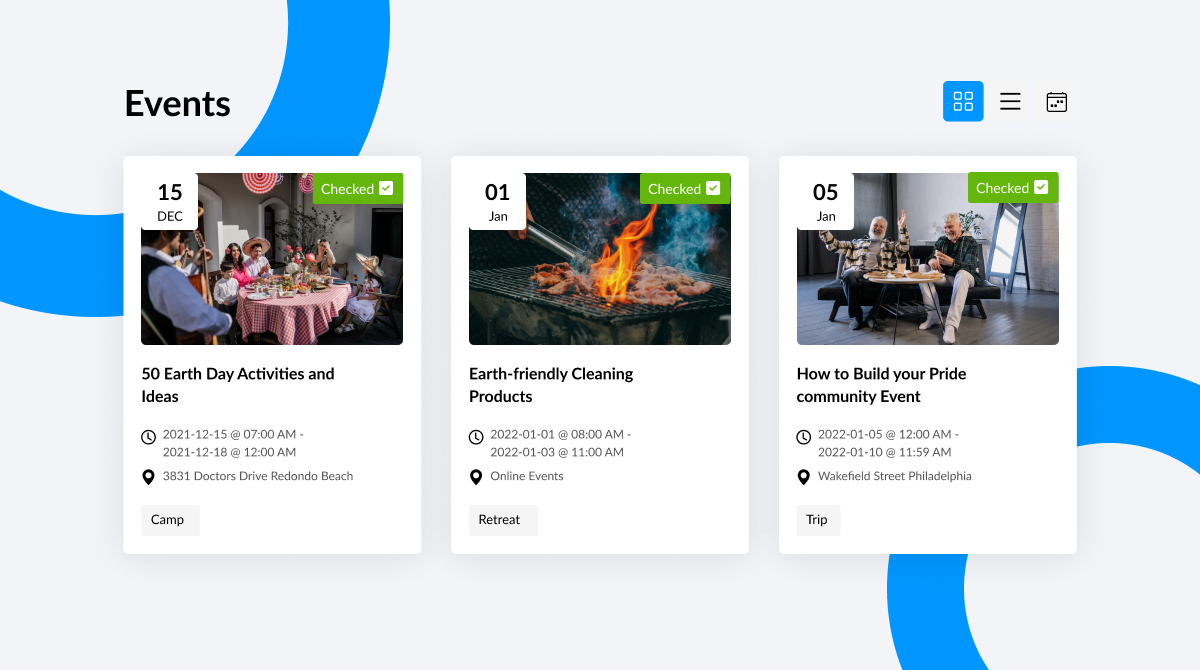Click location pin beside Online Events

pos(476,477)
